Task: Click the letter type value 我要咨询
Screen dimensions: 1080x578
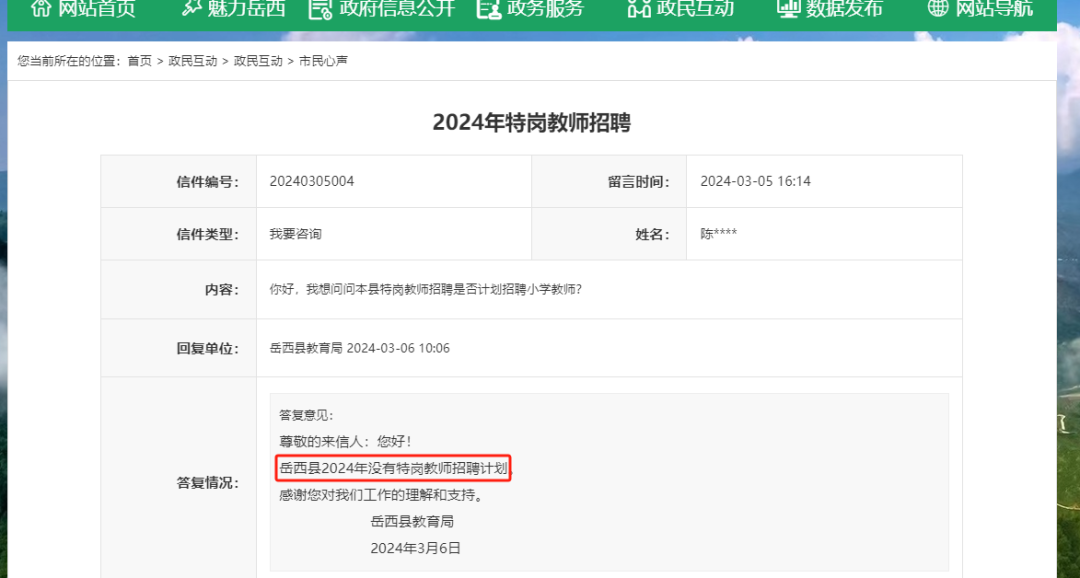Action: tap(295, 234)
